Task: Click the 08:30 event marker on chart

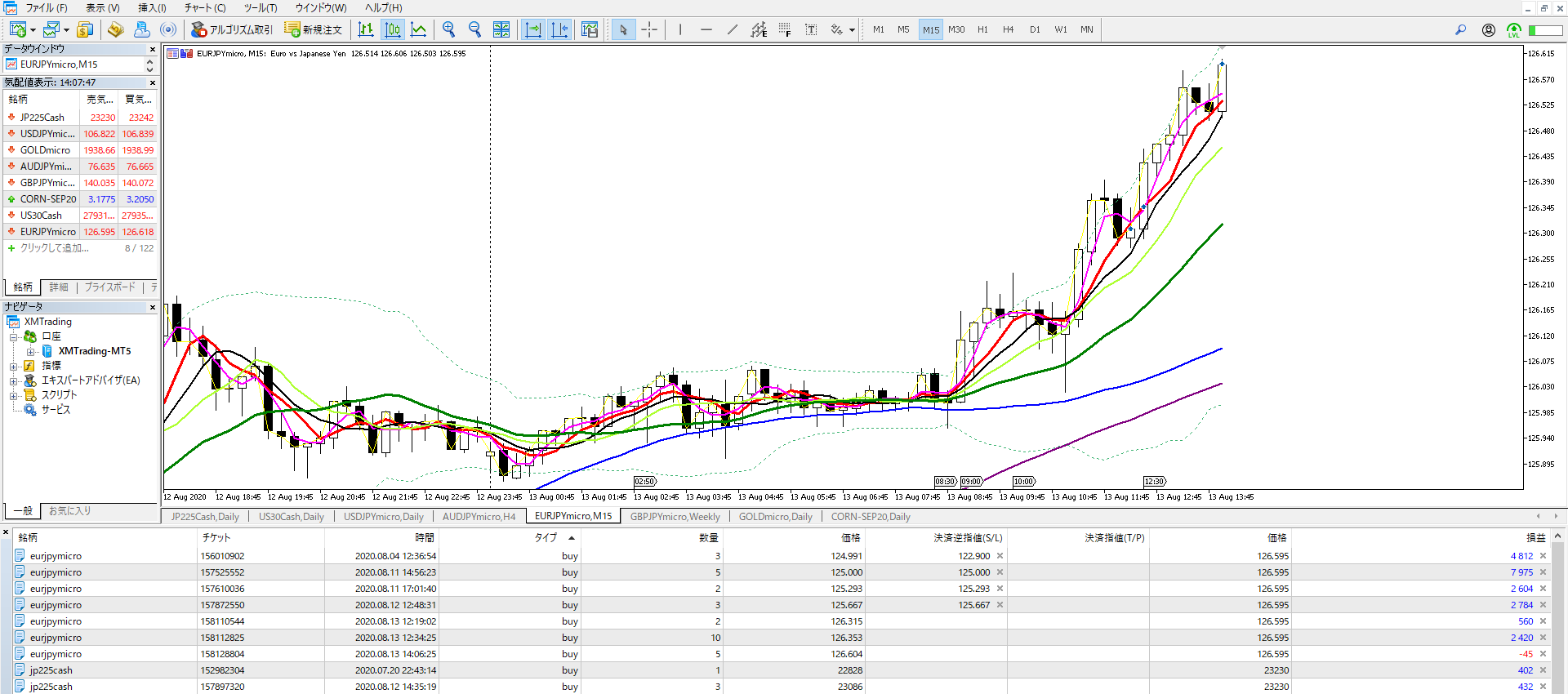Action: [945, 482]
